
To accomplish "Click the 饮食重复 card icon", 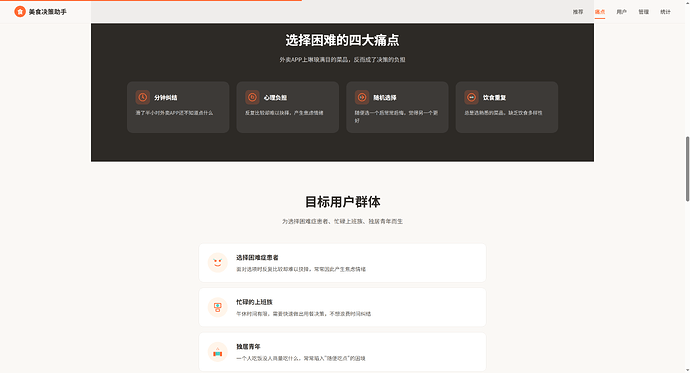I will (471, 97).
